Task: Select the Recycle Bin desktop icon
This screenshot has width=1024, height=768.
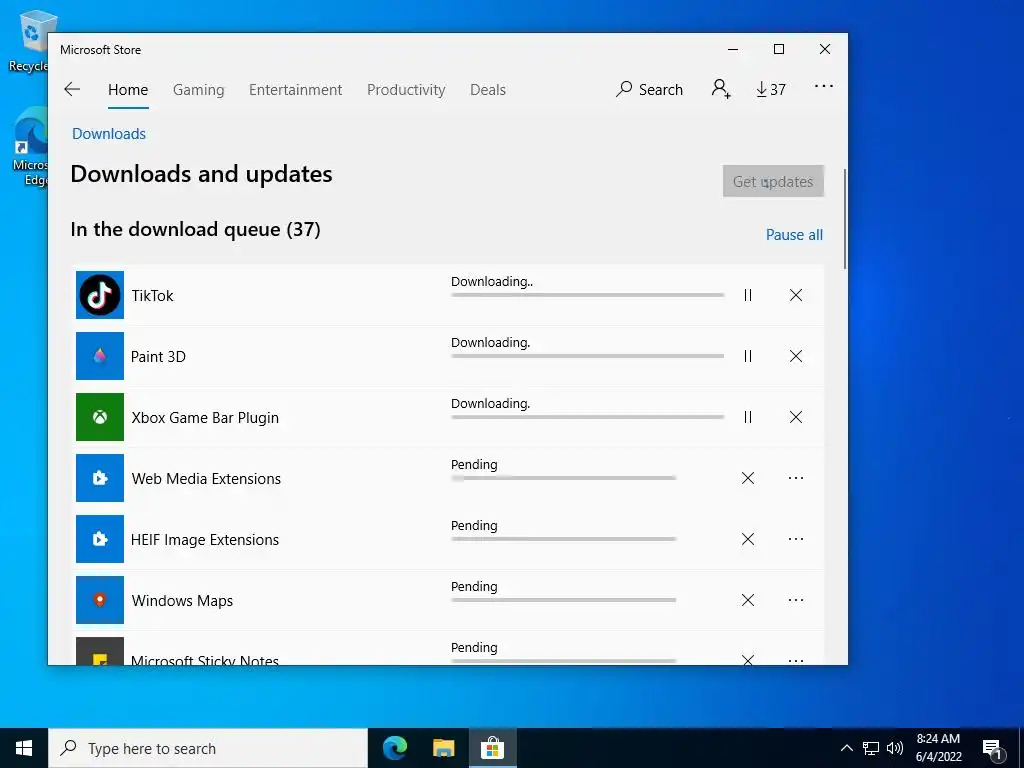Action: [29, 40]
